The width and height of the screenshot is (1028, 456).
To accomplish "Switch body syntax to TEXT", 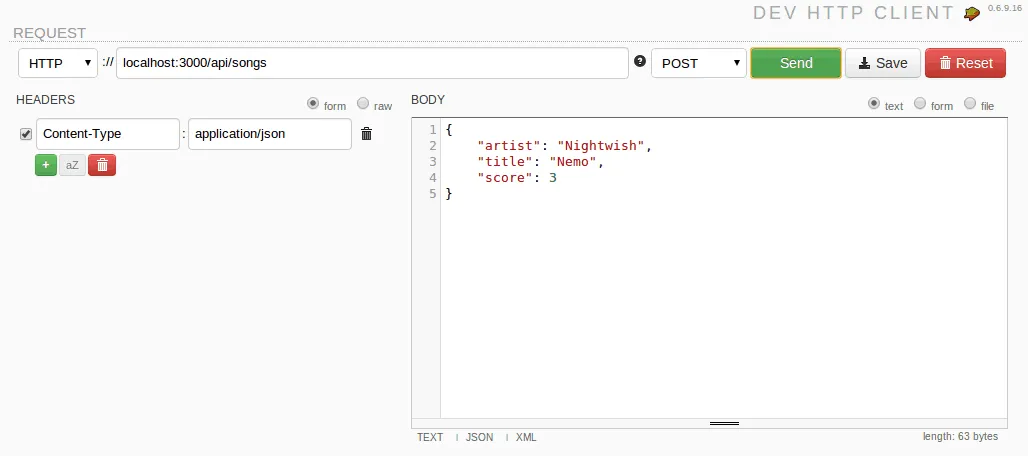I will [430, 437].
